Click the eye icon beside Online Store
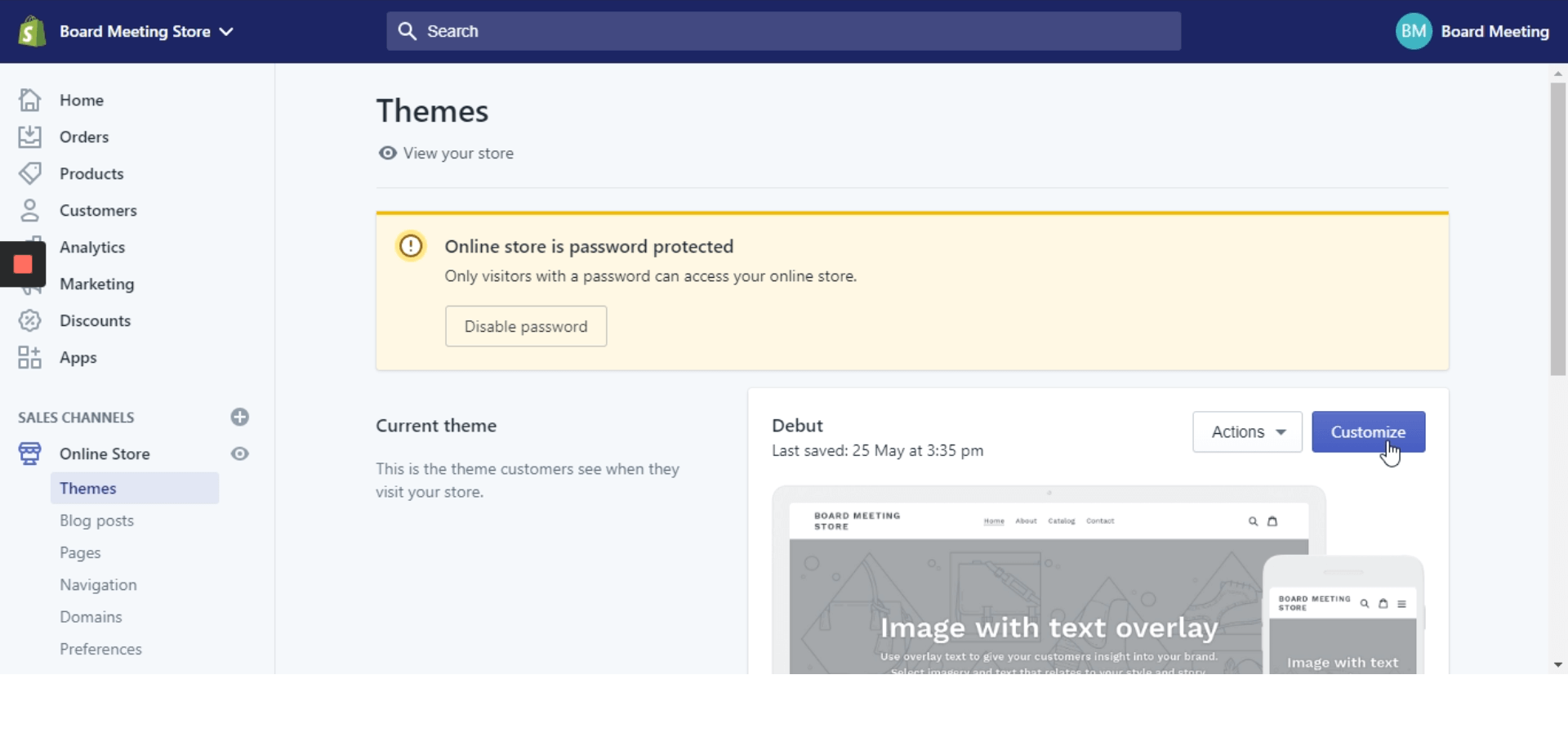This screenshot has height=742, width=1568. pos(239,454)
